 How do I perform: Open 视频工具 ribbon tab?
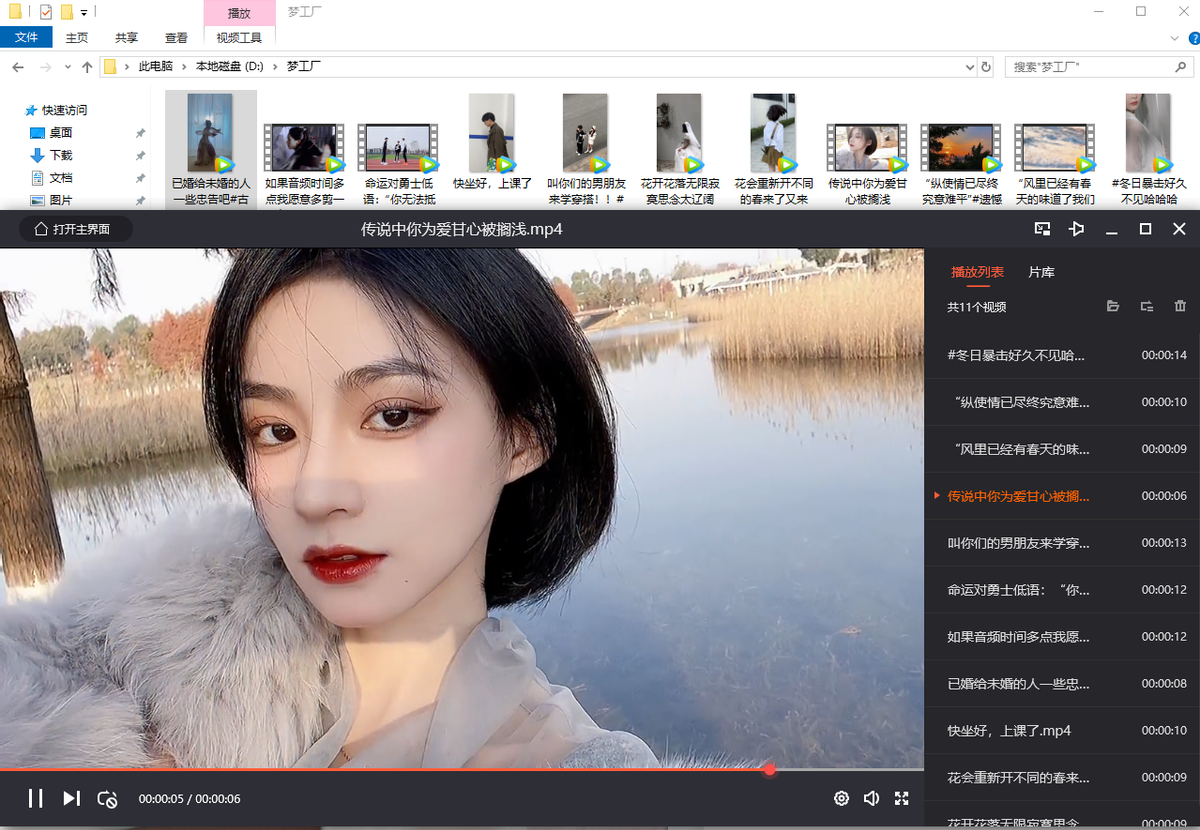pos(239,38)
